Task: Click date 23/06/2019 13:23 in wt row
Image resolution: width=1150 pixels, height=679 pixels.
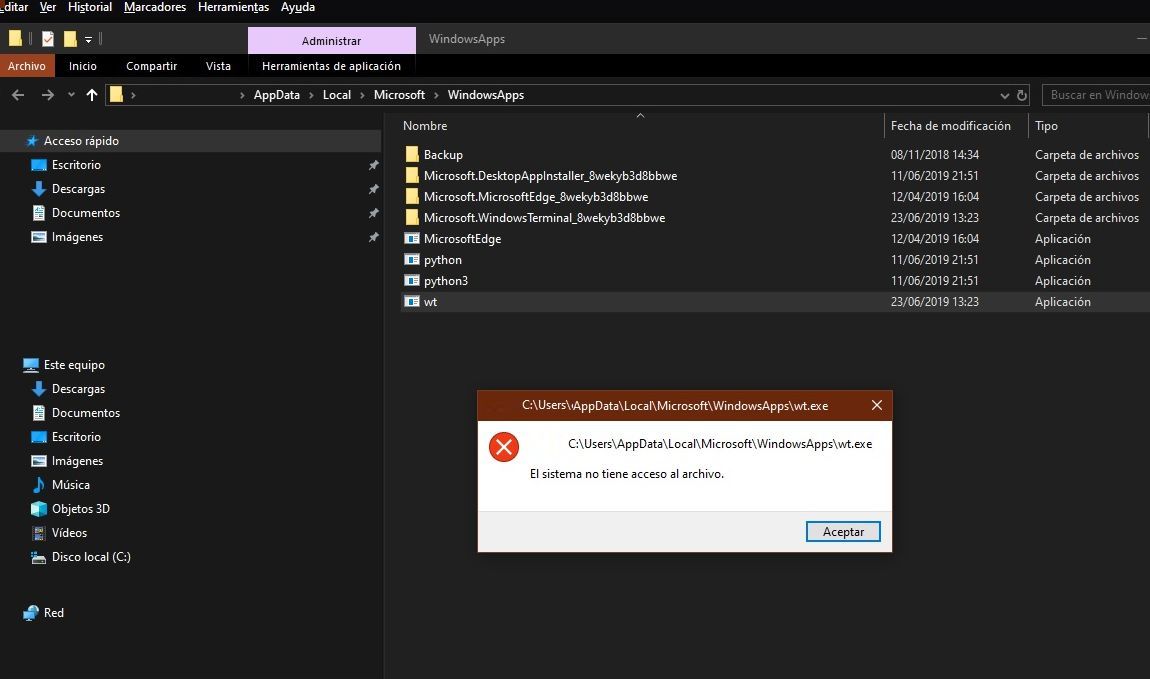Action: click(934, 302)
